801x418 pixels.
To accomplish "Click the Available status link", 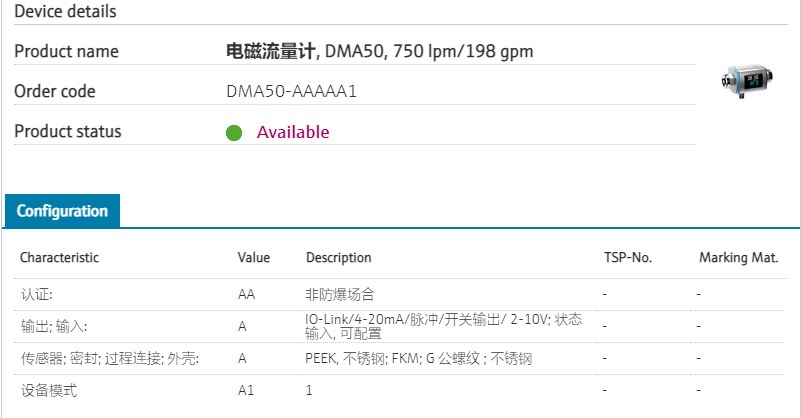I will point(292,132).
